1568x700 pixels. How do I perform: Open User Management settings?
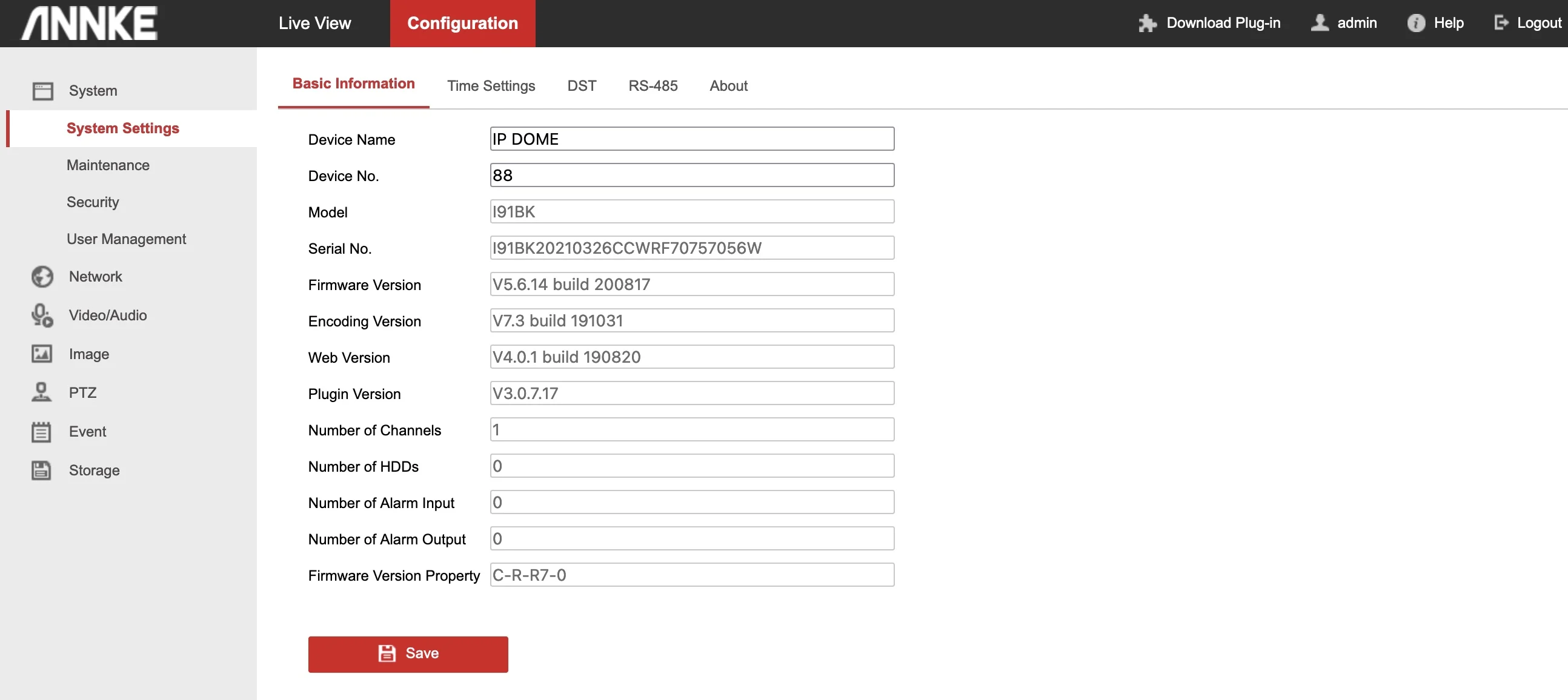point(126,239)
